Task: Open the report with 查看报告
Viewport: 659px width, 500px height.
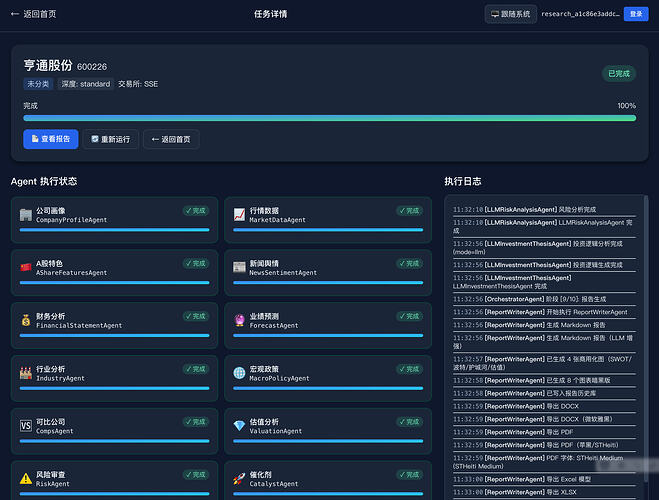Action: pos(50,139)
